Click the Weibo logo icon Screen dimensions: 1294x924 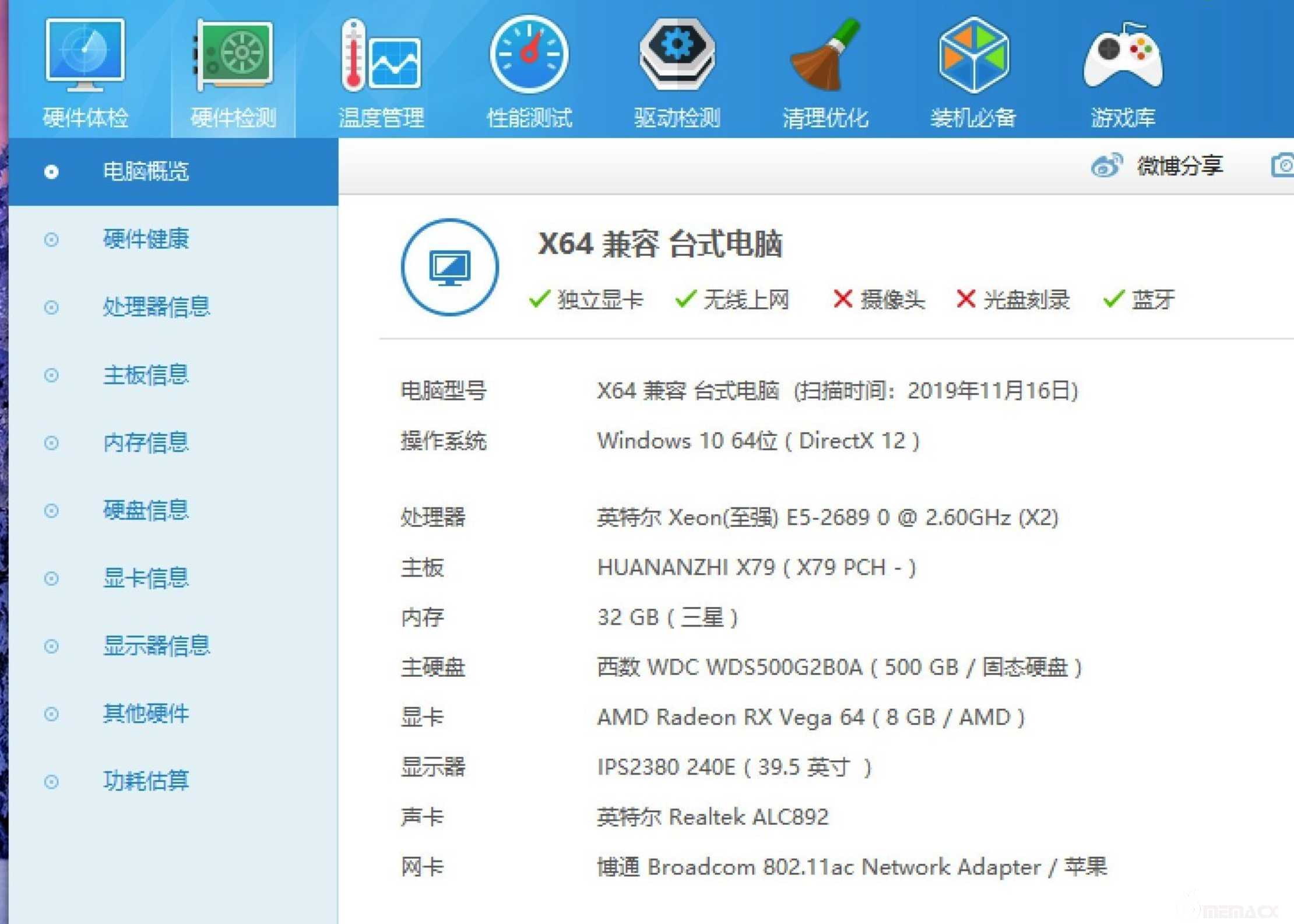point(1106,166)
